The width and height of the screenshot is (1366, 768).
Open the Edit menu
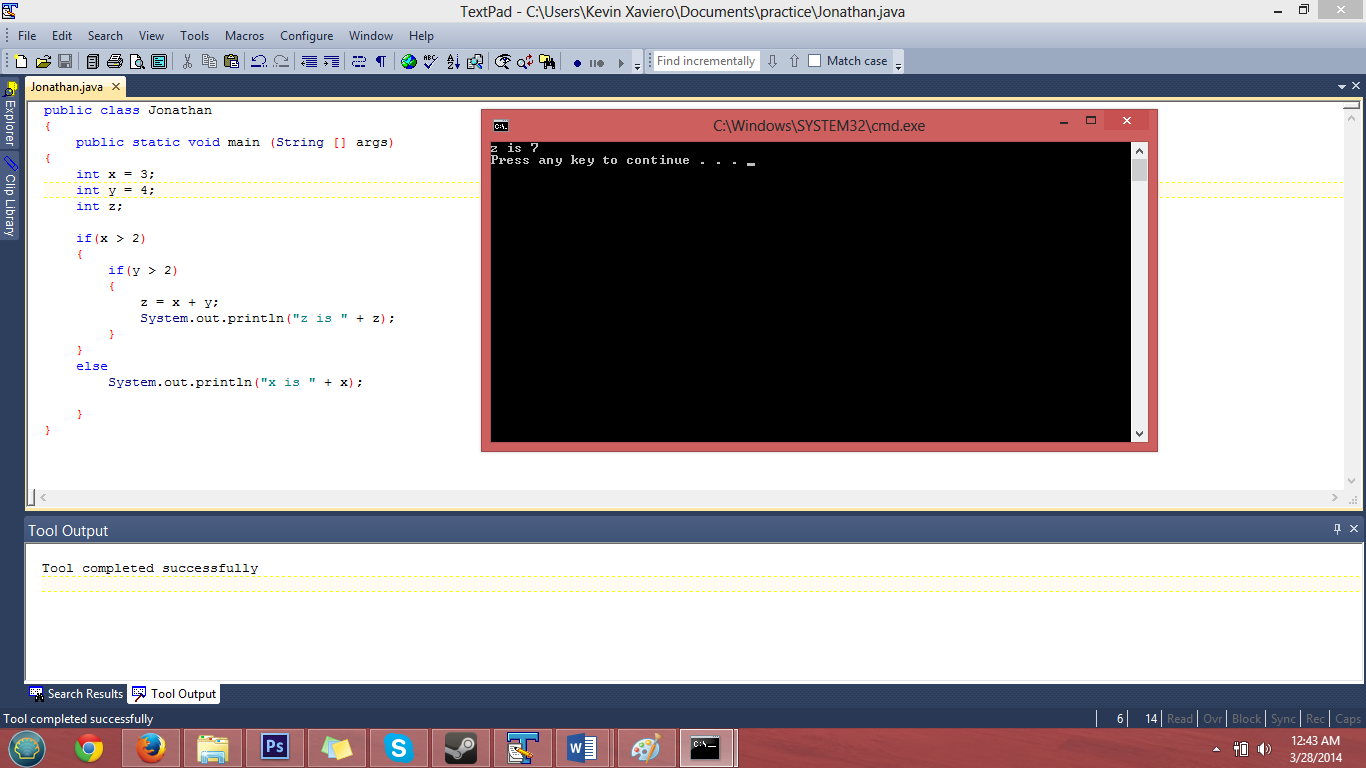click(x=62, y=35)
